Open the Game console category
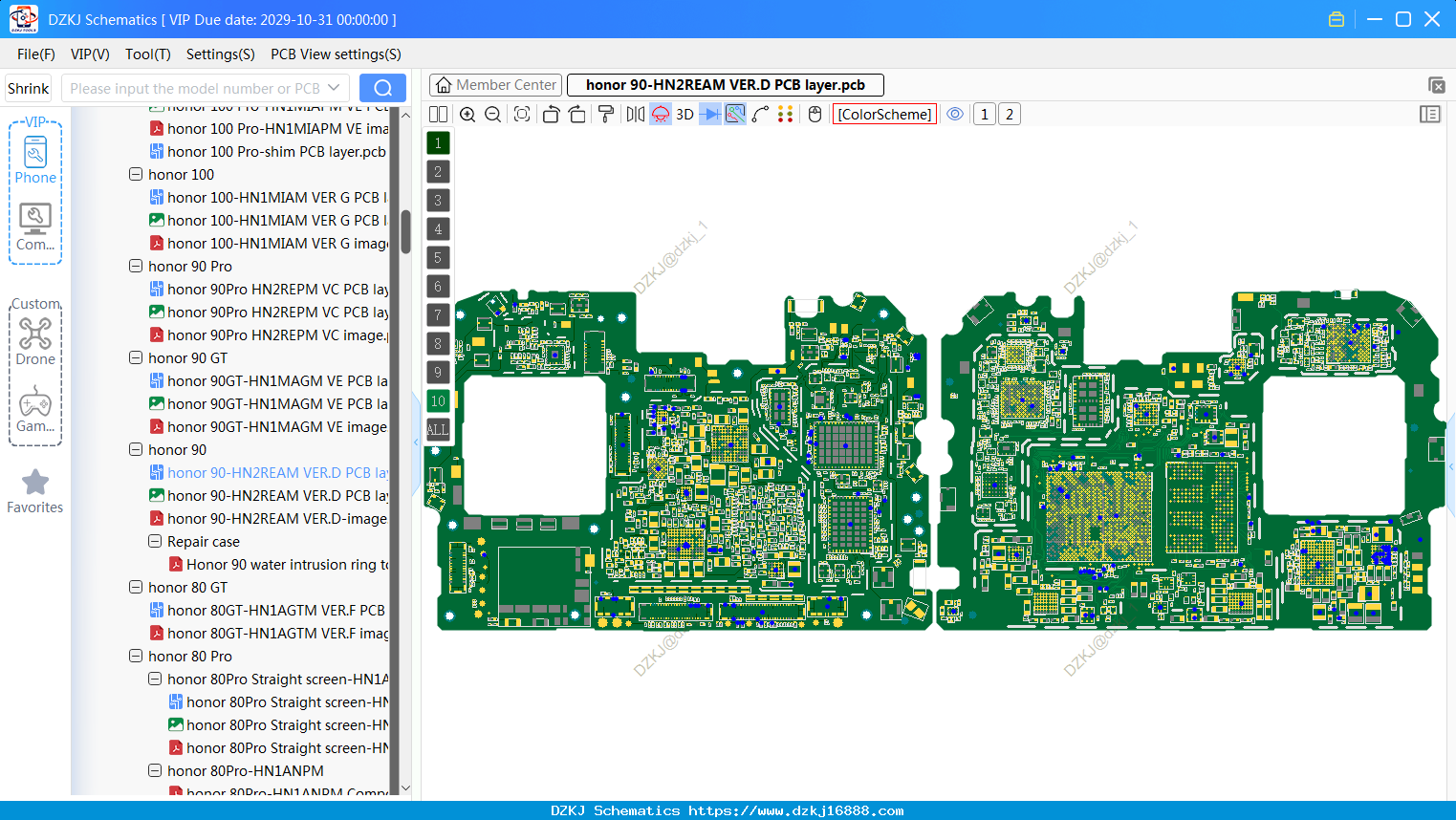 point(35,409)
